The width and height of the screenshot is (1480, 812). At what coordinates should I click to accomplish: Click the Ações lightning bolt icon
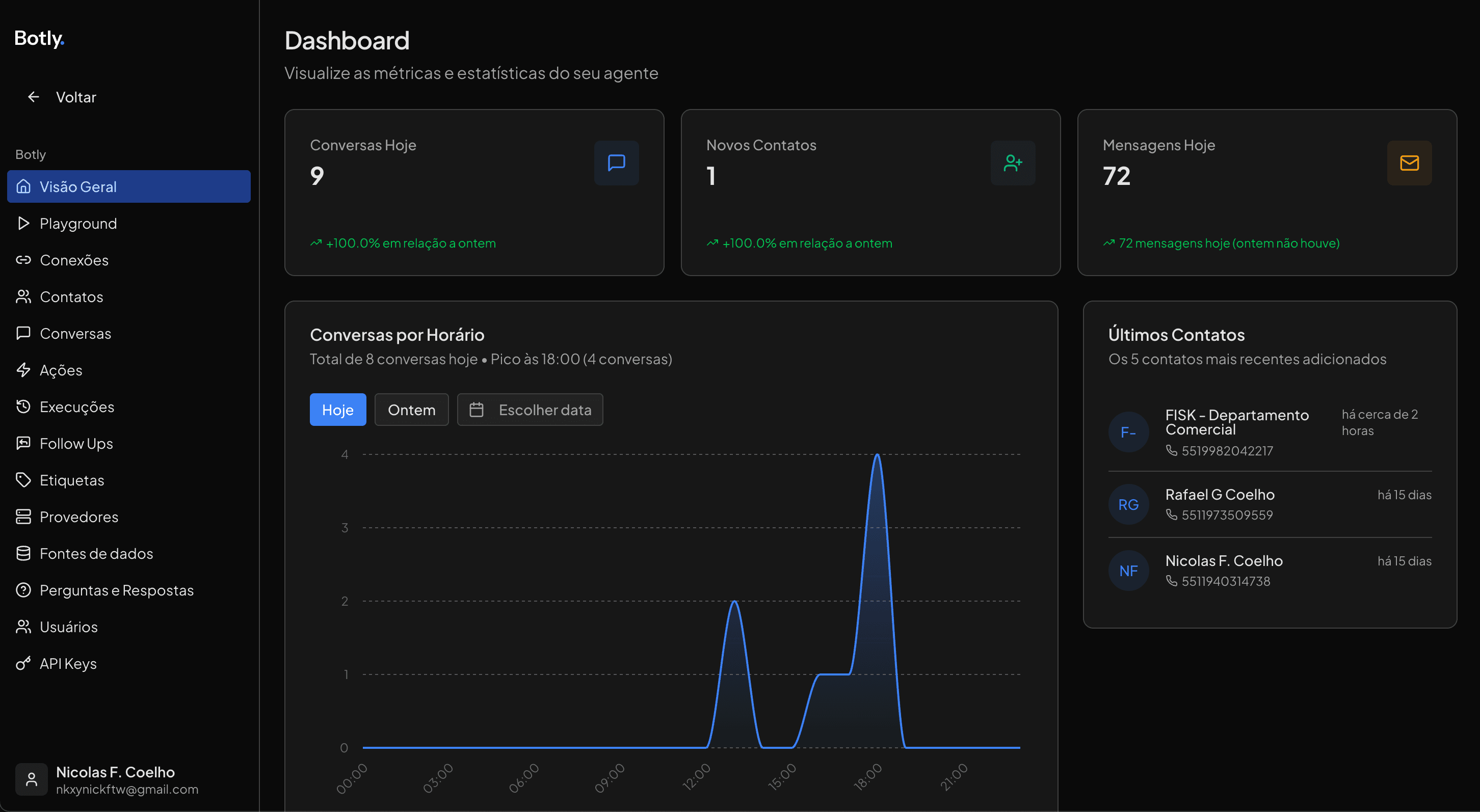click(x=23, y=370)
